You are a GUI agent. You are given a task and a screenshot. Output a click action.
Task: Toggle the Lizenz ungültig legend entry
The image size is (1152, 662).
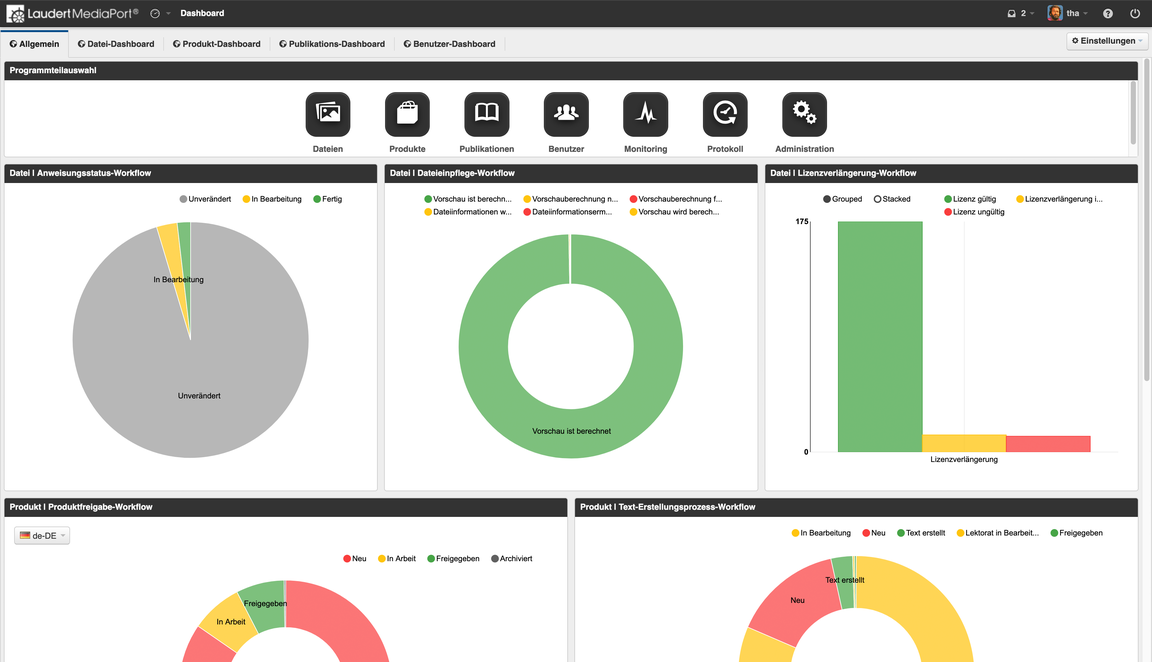click(974, 212)
